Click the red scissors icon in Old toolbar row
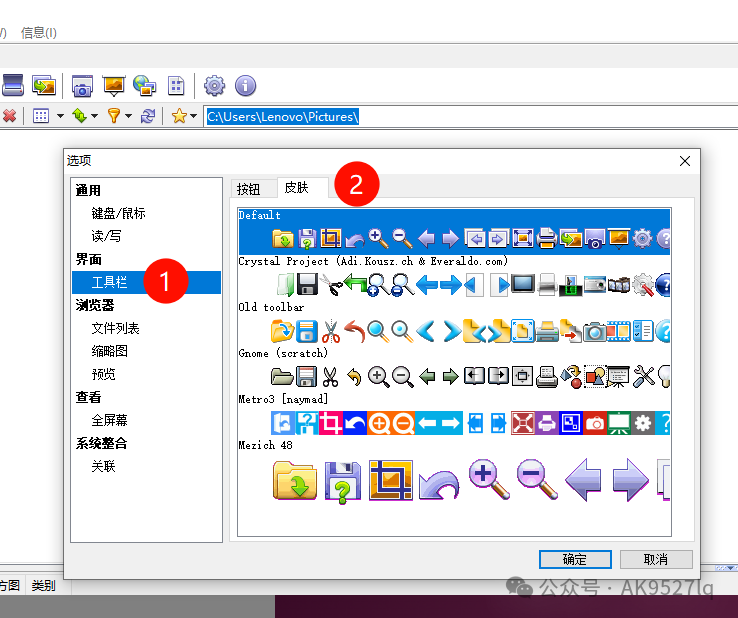 (331, 331)
